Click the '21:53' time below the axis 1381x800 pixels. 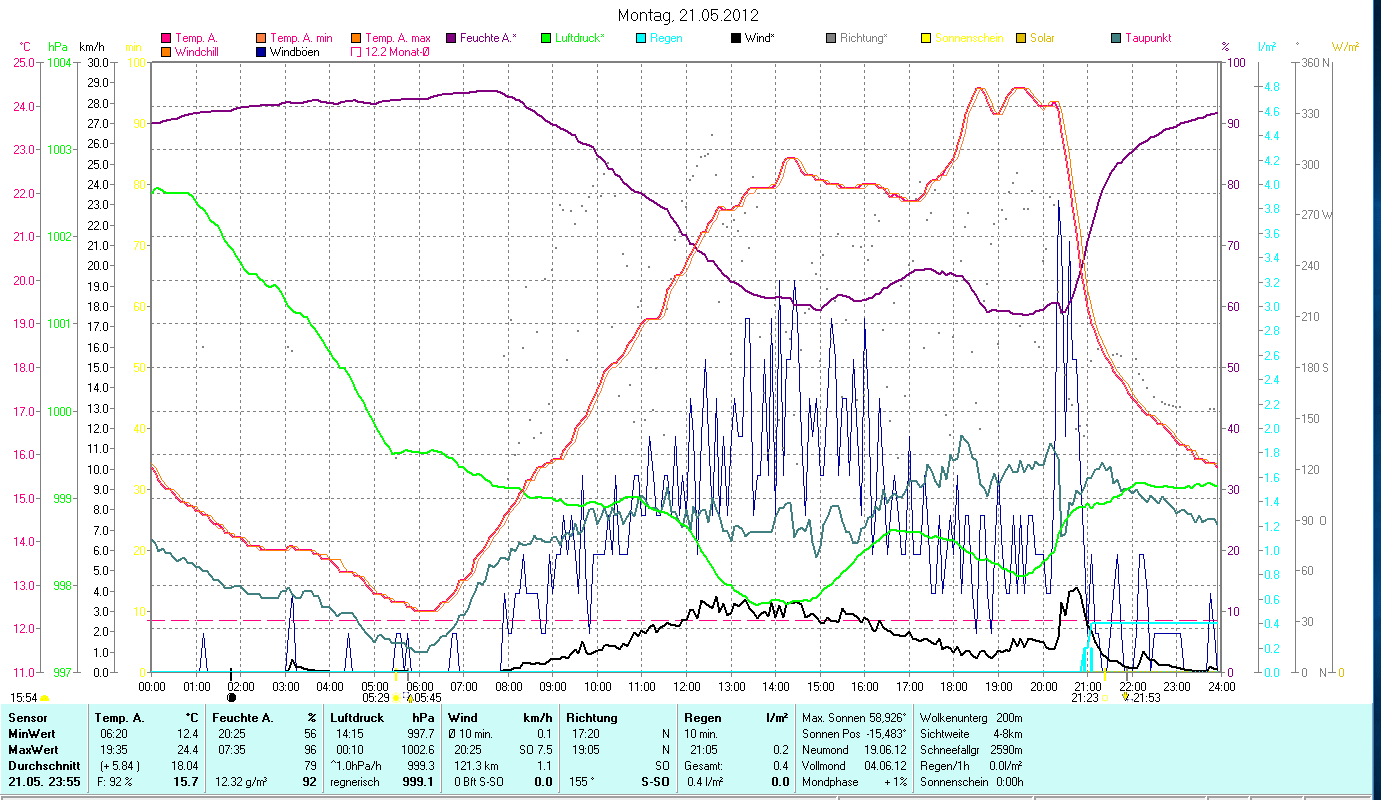(x=1145, y=698)
